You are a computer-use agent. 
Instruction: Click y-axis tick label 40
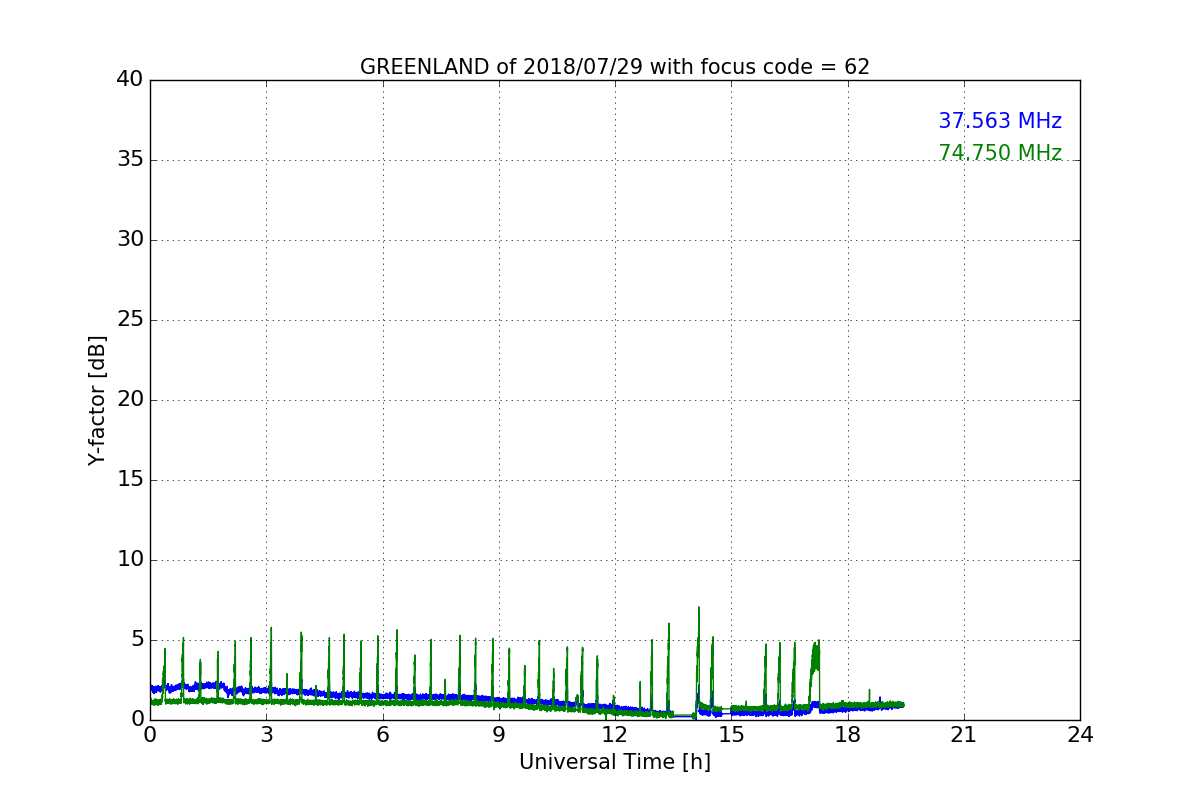(x=130, y=80)
